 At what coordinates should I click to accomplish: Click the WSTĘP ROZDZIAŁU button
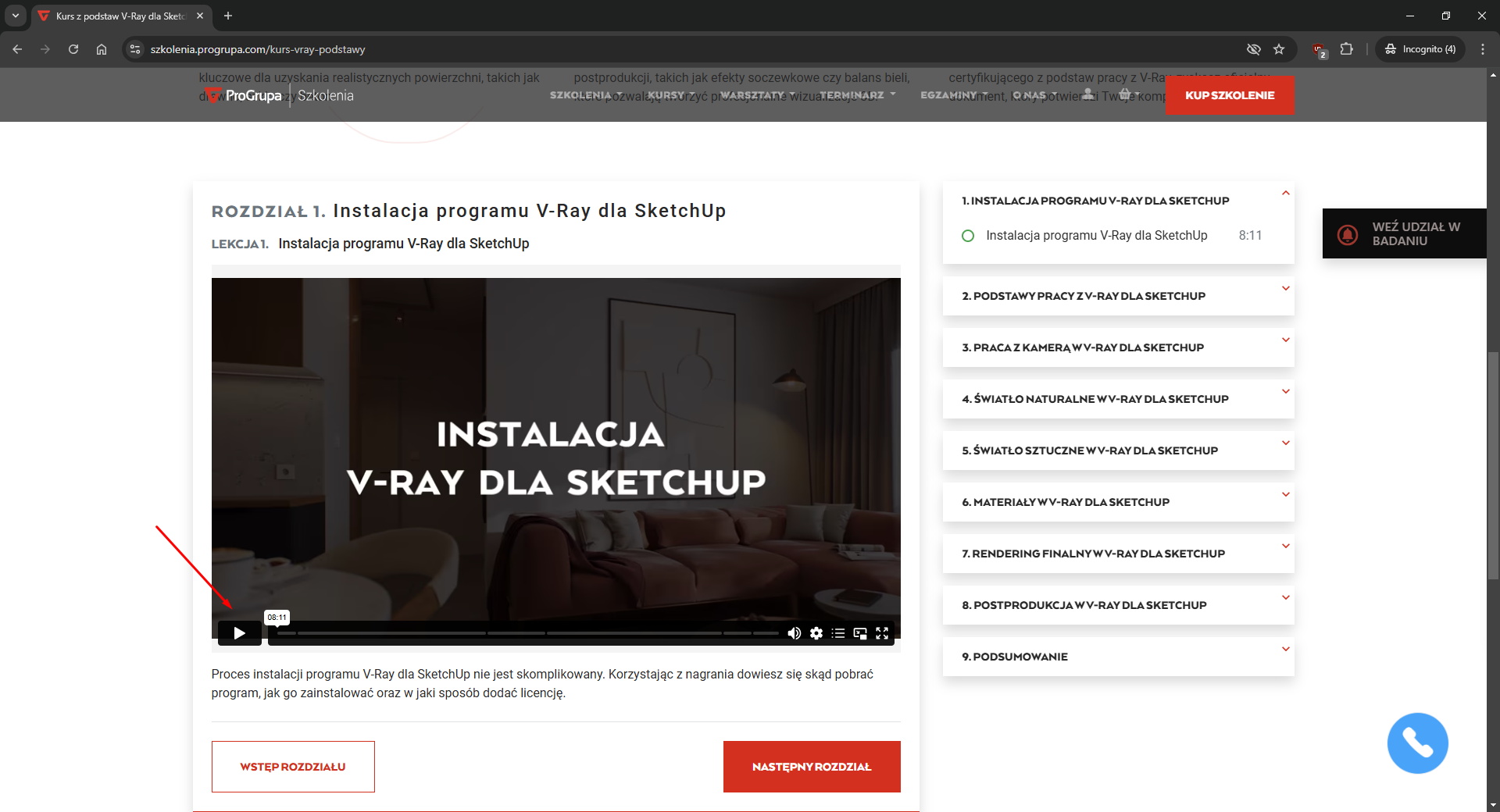point(293,767)
